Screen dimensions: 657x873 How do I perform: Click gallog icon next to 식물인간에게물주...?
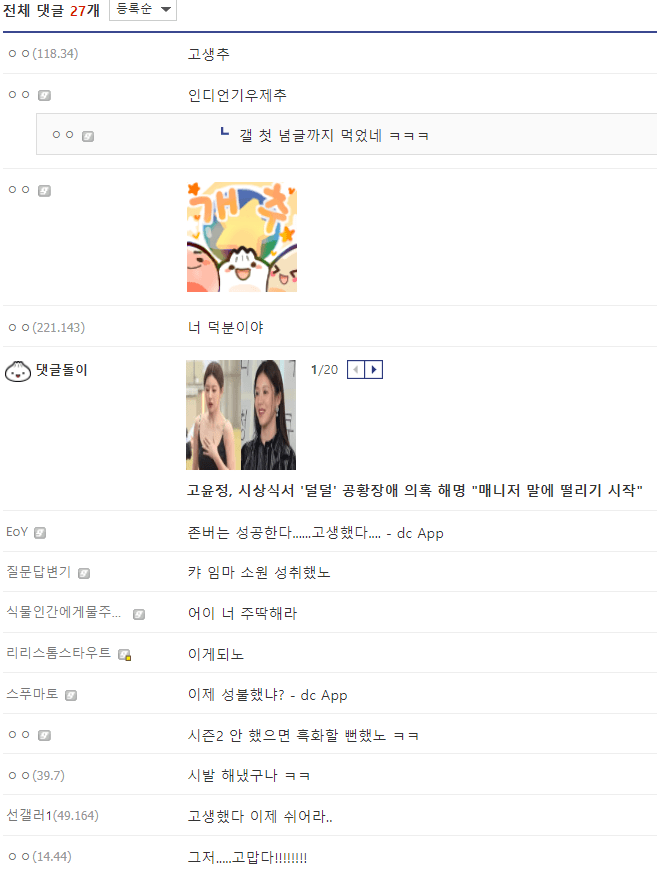point(139,614)
